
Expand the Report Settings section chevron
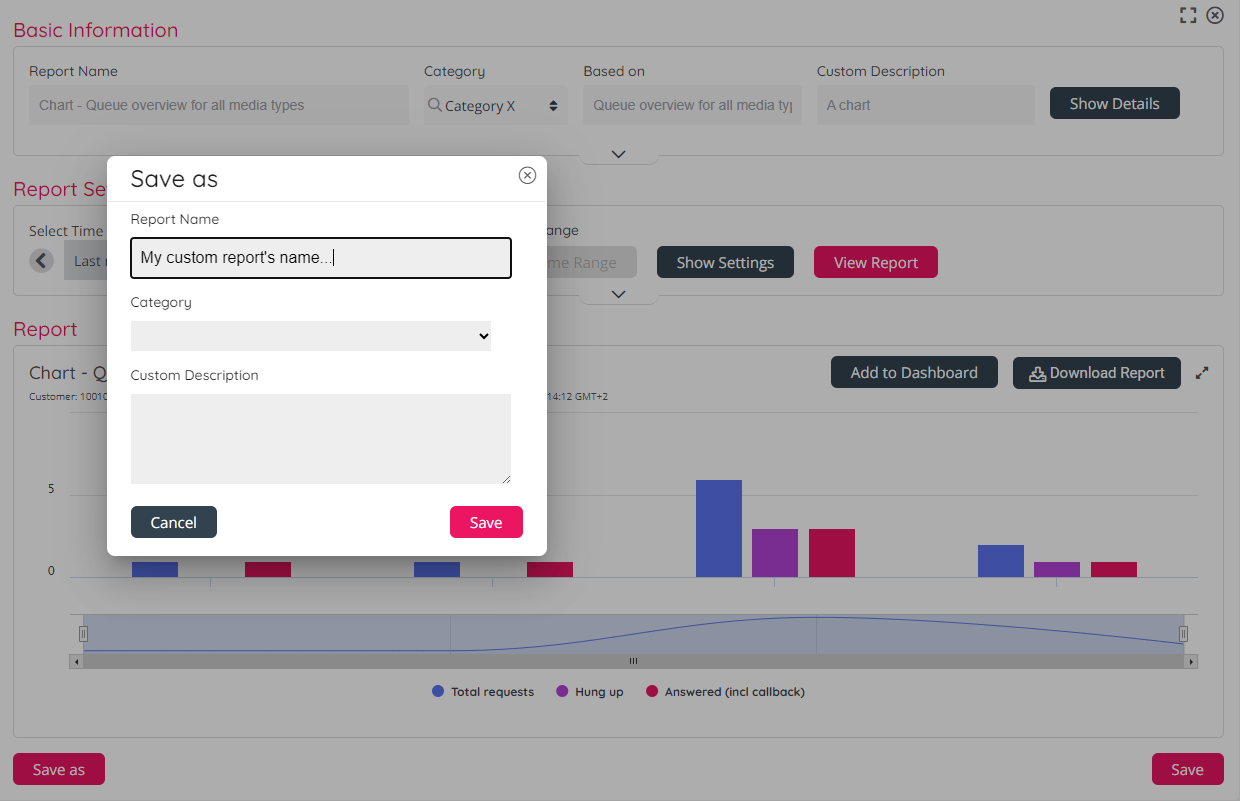[x=618, y=294]
